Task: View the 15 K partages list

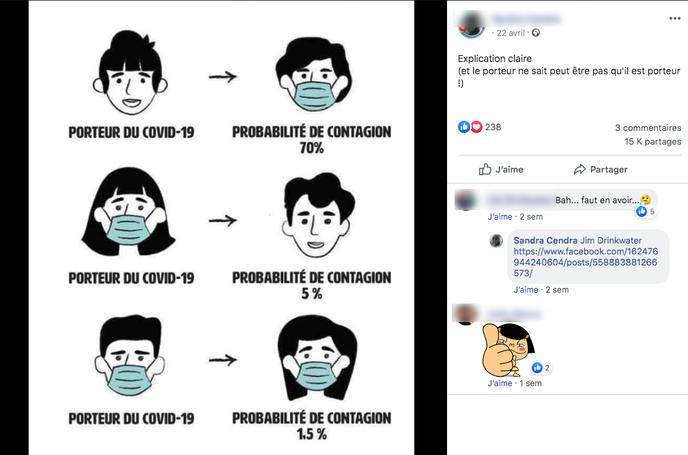Action: click(652, 142)
